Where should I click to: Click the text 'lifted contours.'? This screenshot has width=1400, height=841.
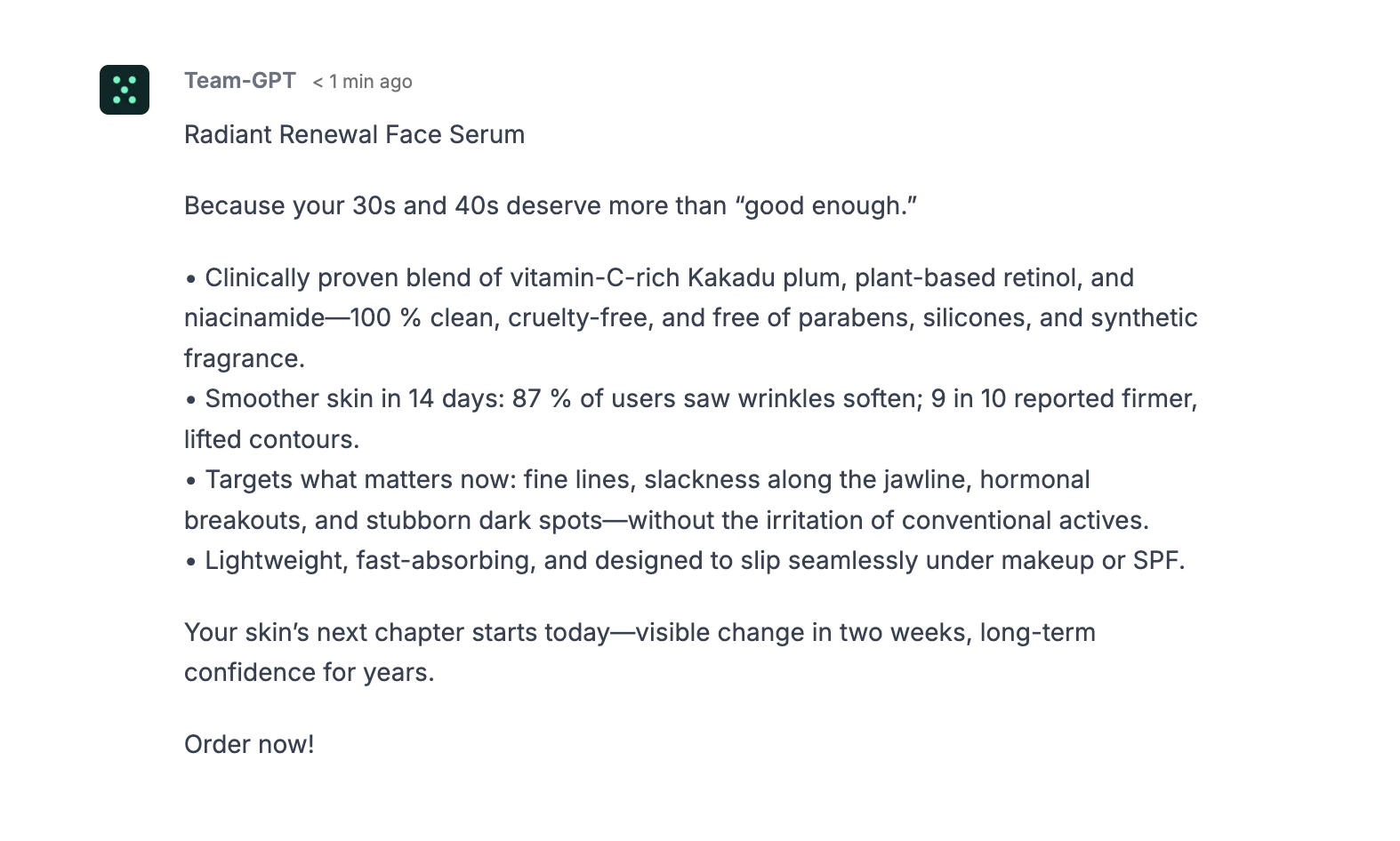(x=272, y=440)
